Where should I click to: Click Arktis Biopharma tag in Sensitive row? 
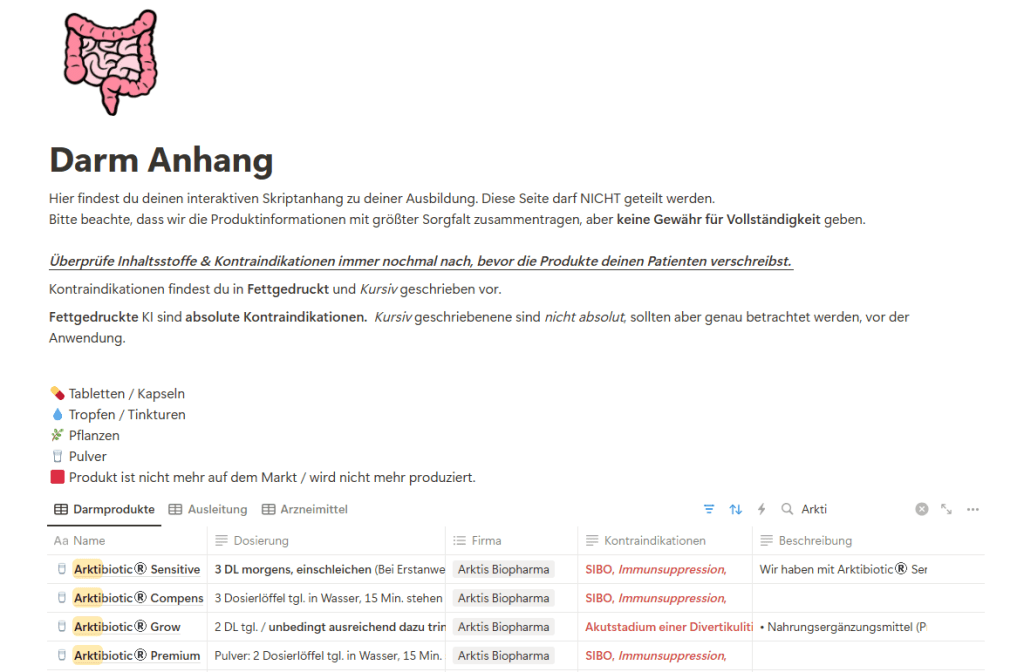pos(504,569)
